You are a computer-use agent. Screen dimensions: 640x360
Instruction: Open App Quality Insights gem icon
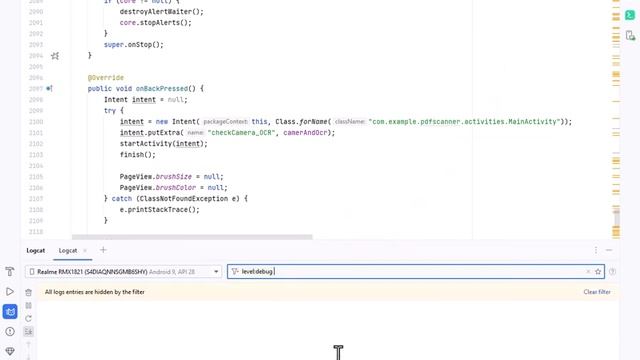click(10, 351)
